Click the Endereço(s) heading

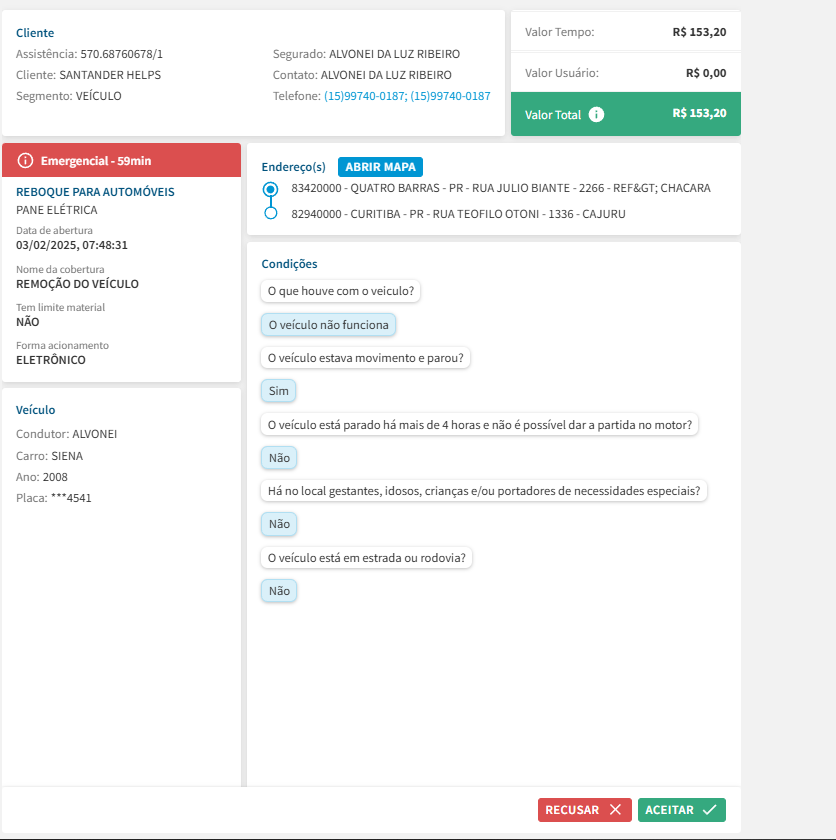[293, 167]
